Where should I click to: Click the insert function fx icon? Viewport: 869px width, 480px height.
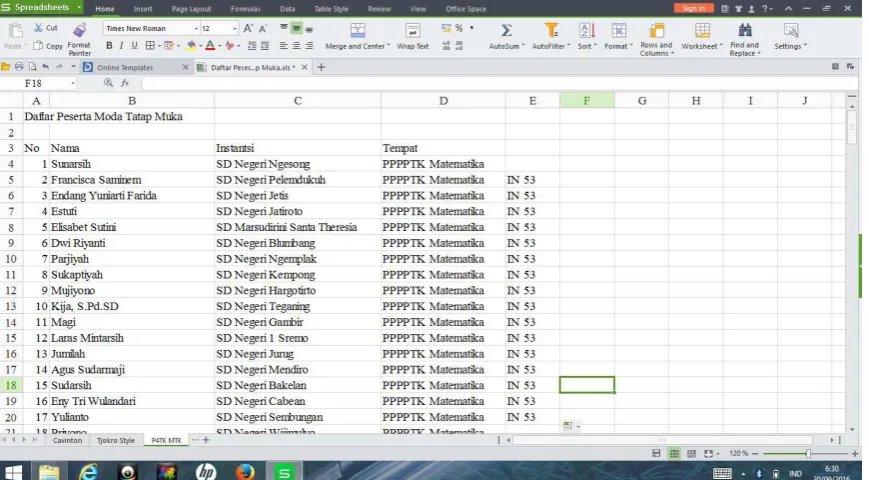tap(125, 83)
